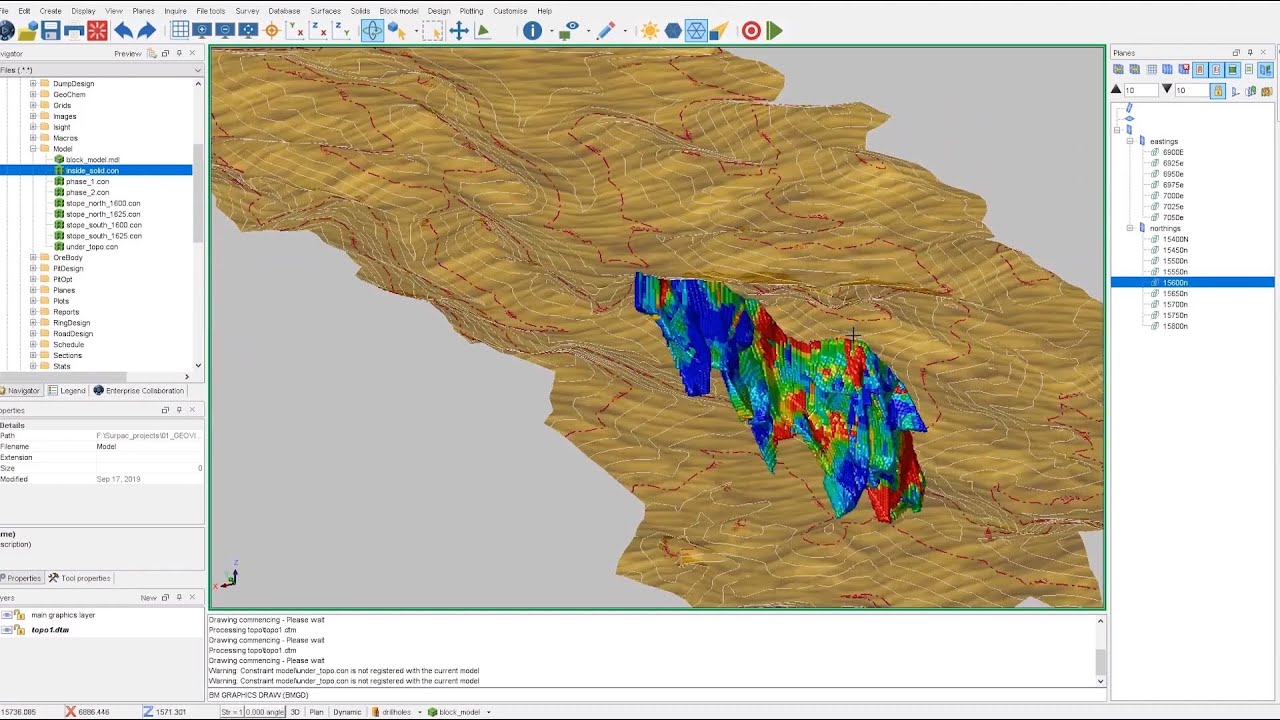Switch to the Legend tab

pos(67,391)
